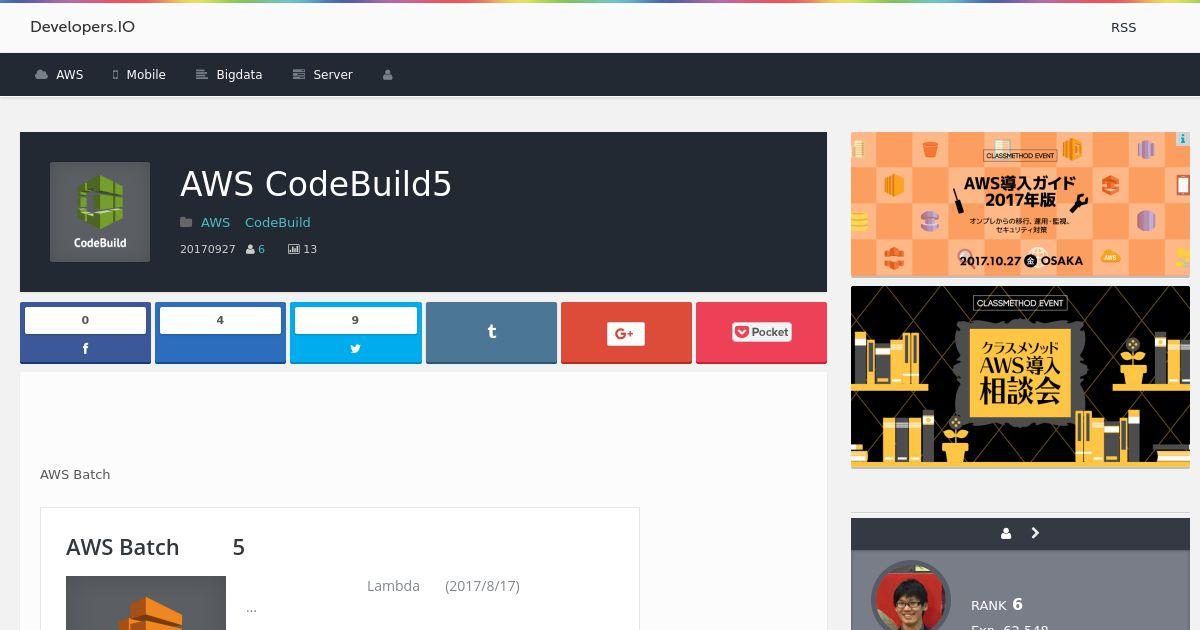
Task: Click the chevron arrow in author panel
Action: pos(1035,533)
